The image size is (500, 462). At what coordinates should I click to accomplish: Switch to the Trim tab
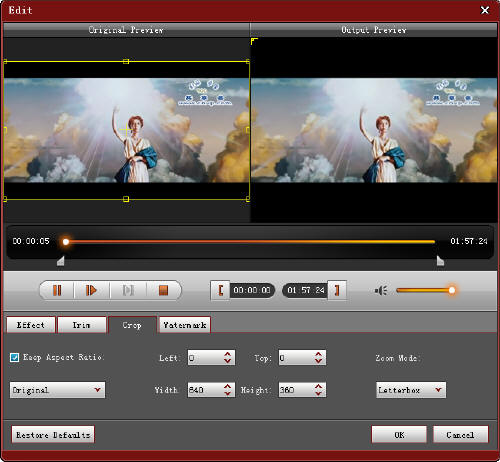click(x=82, y=325)
